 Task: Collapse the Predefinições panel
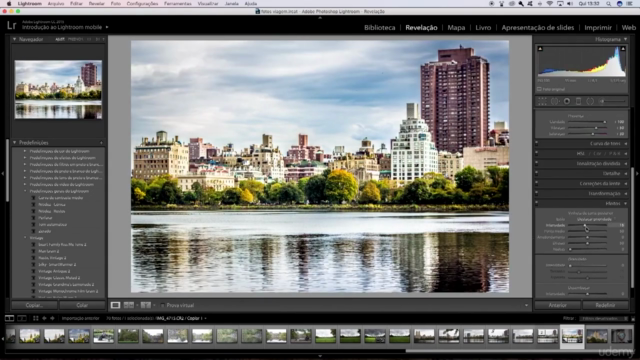click(15, 142)
